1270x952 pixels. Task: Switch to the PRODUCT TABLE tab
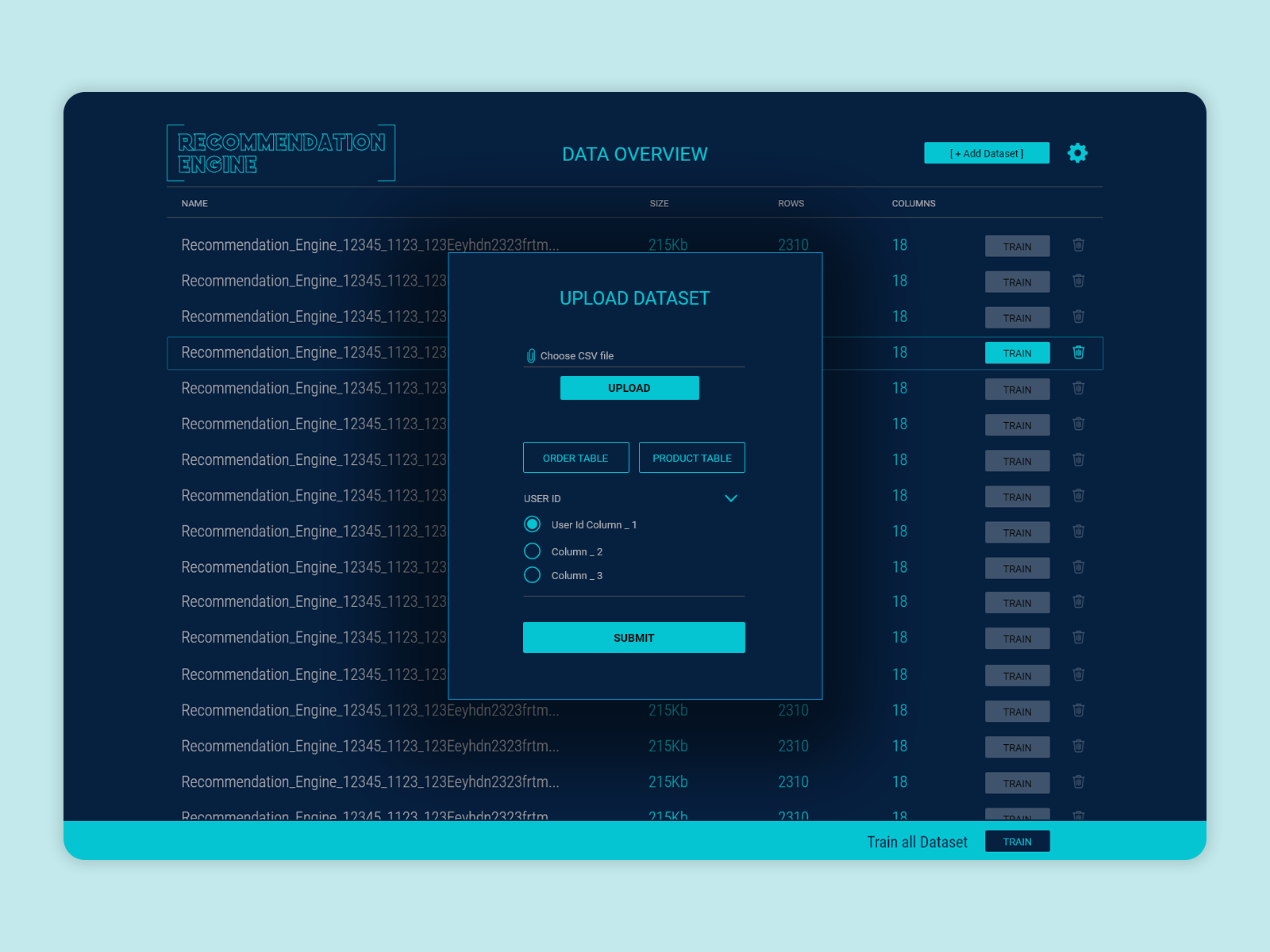pyautogui.click(x=692, y=458)
